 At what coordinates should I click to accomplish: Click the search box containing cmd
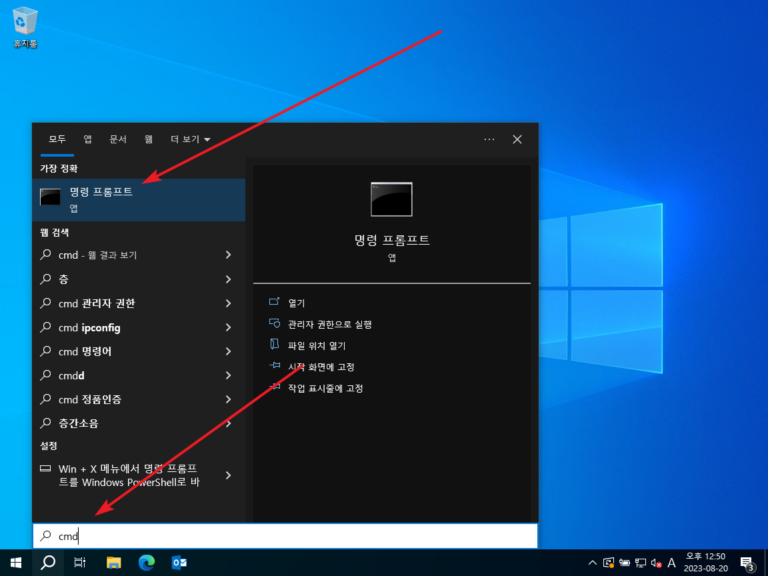[x=285, y=536]
